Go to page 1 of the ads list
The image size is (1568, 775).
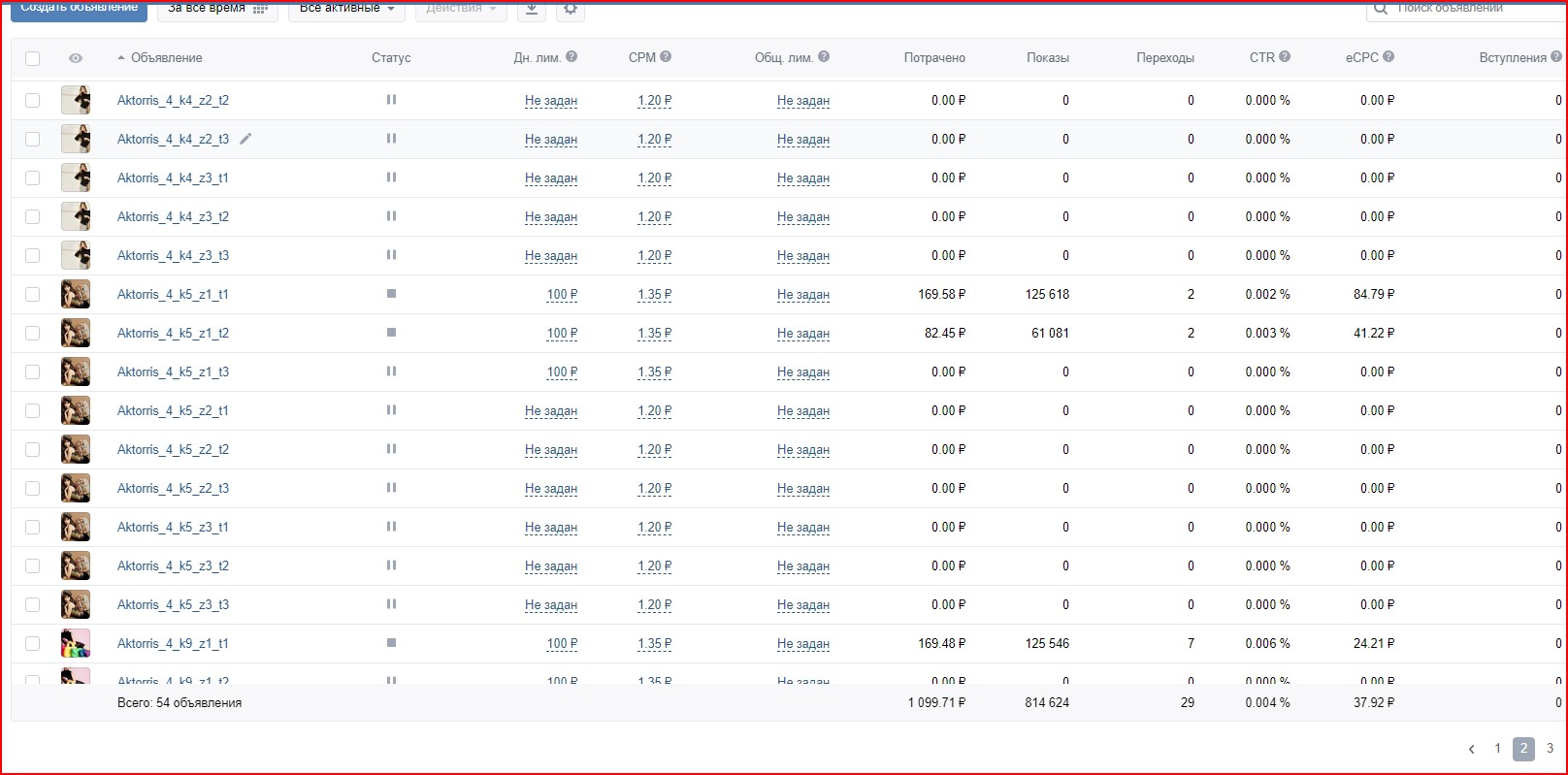(x=1497, y=748)
